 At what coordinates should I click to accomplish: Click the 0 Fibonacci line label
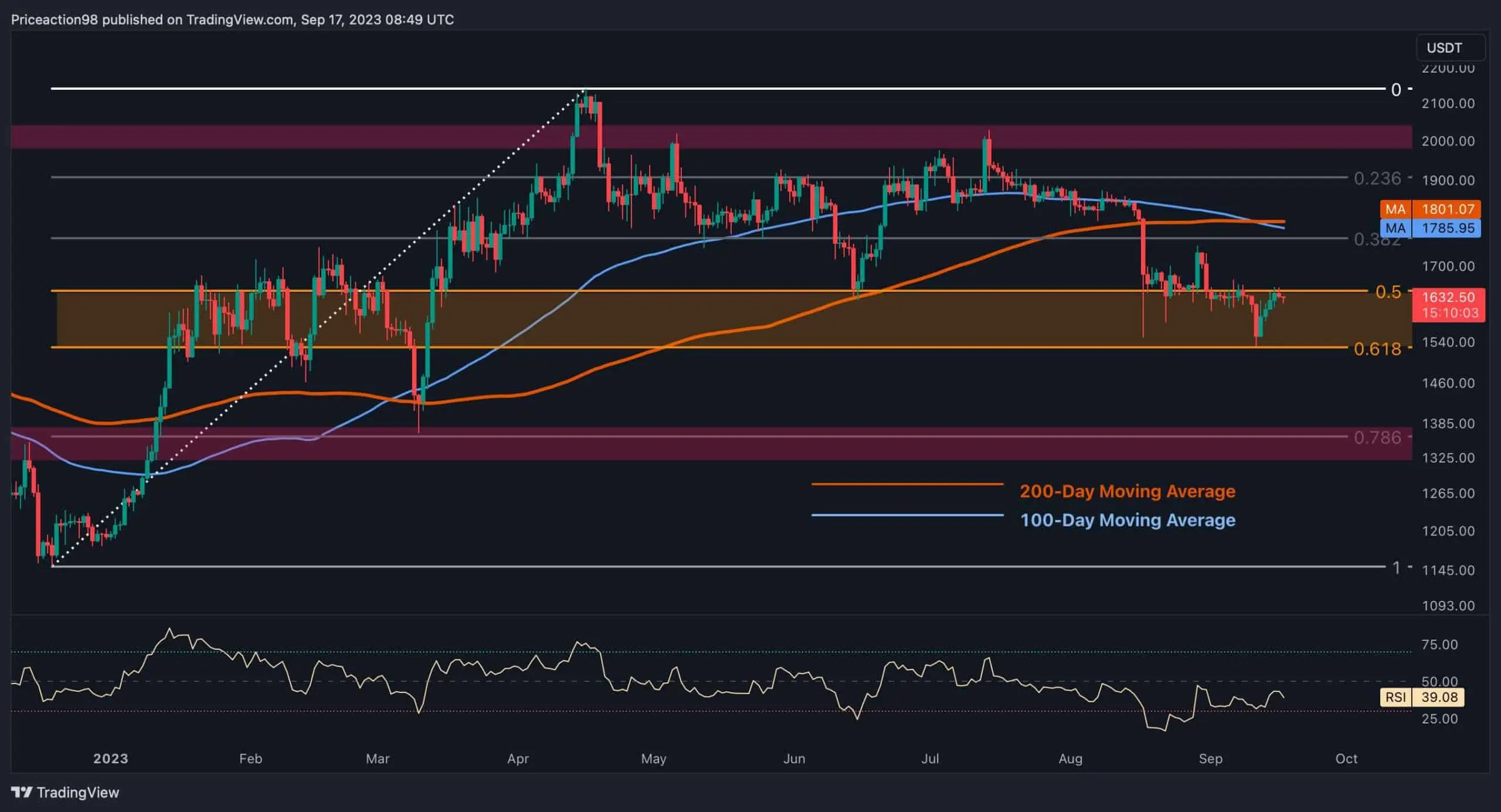click(x=1397, y=89)
